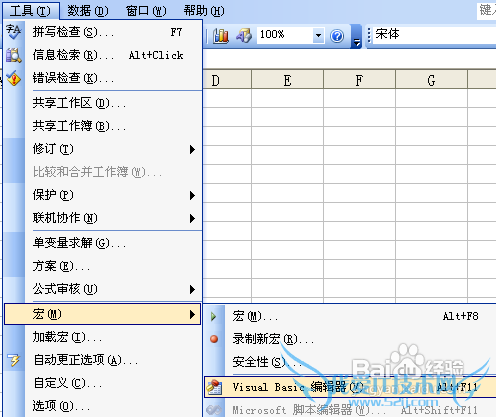
Task: Click the spelling check icon beside 拼写检查
Action: [x=14, y=32]
